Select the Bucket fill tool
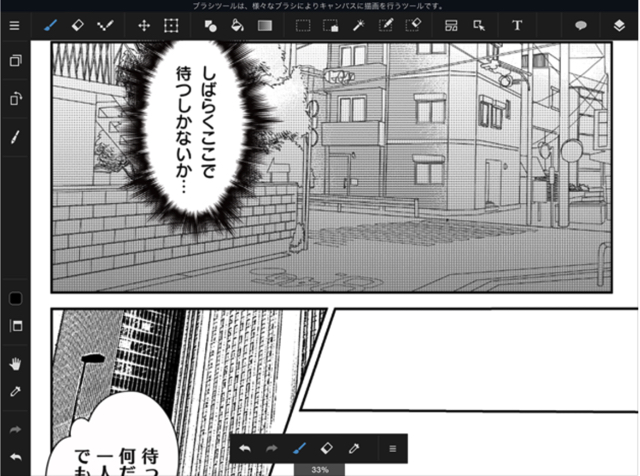Screen dimensions: 640x476 (x=237, y=25)
